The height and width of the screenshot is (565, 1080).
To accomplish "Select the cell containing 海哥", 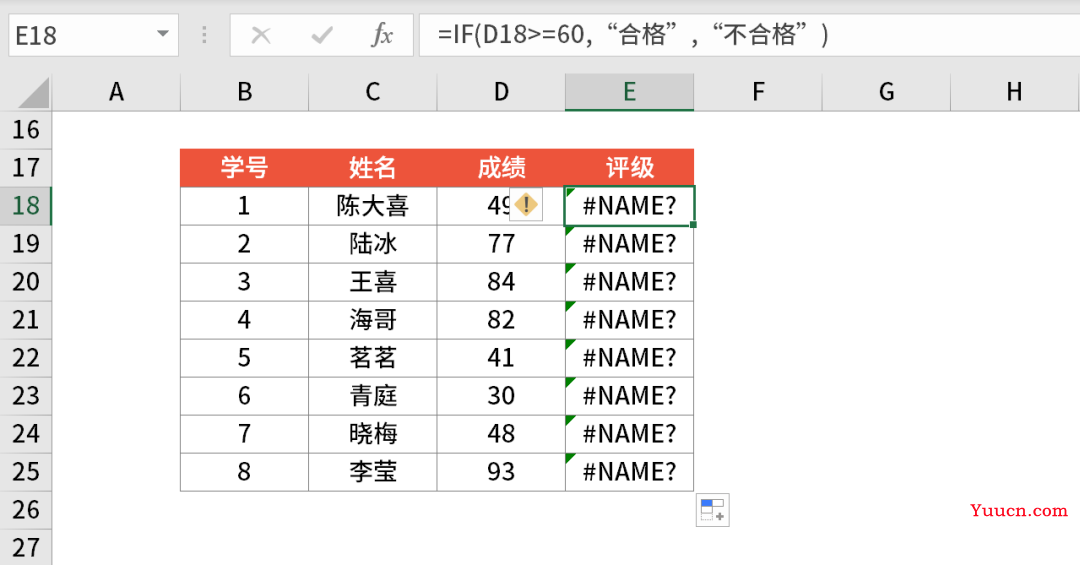I will pos(373,320).
